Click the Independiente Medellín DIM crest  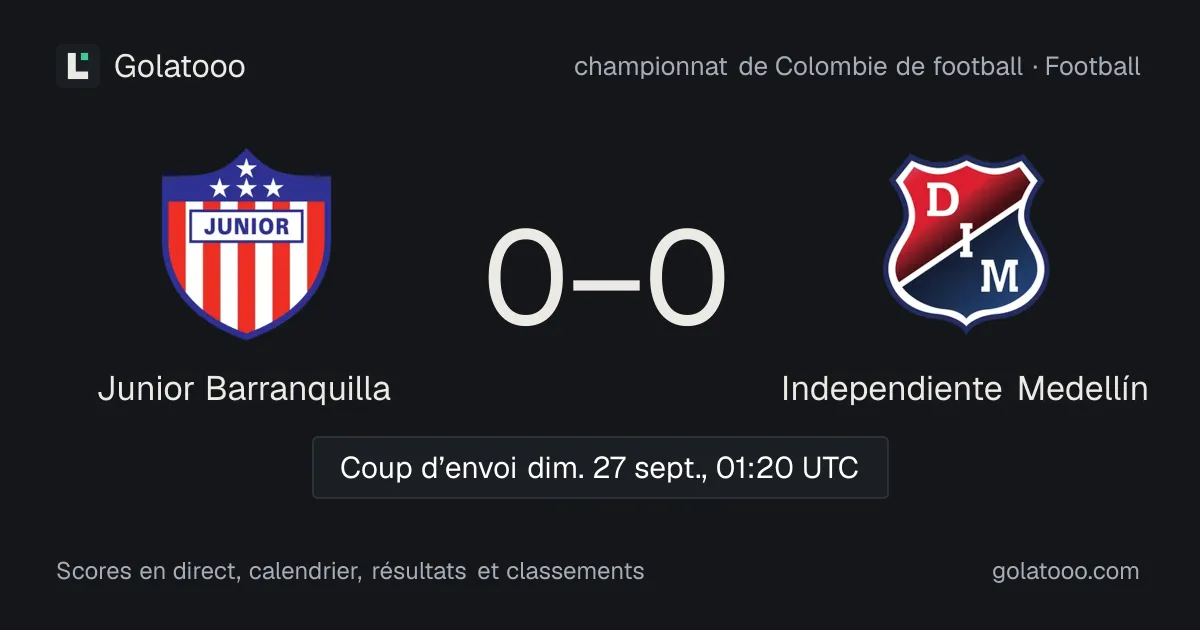click(965, 243)
